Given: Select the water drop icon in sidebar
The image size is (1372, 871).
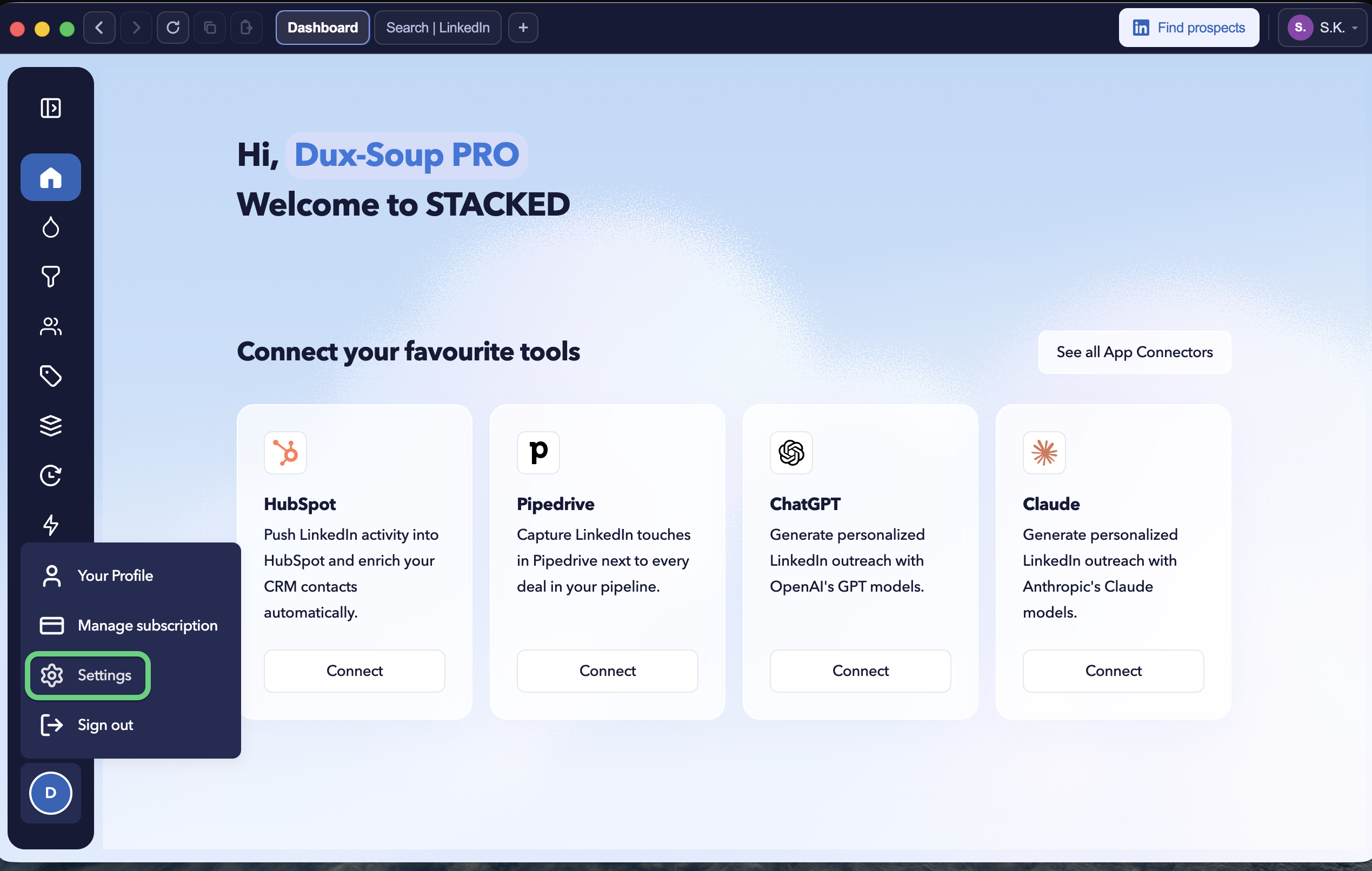Looking at the screenshot, I should (x=51, y=227).
